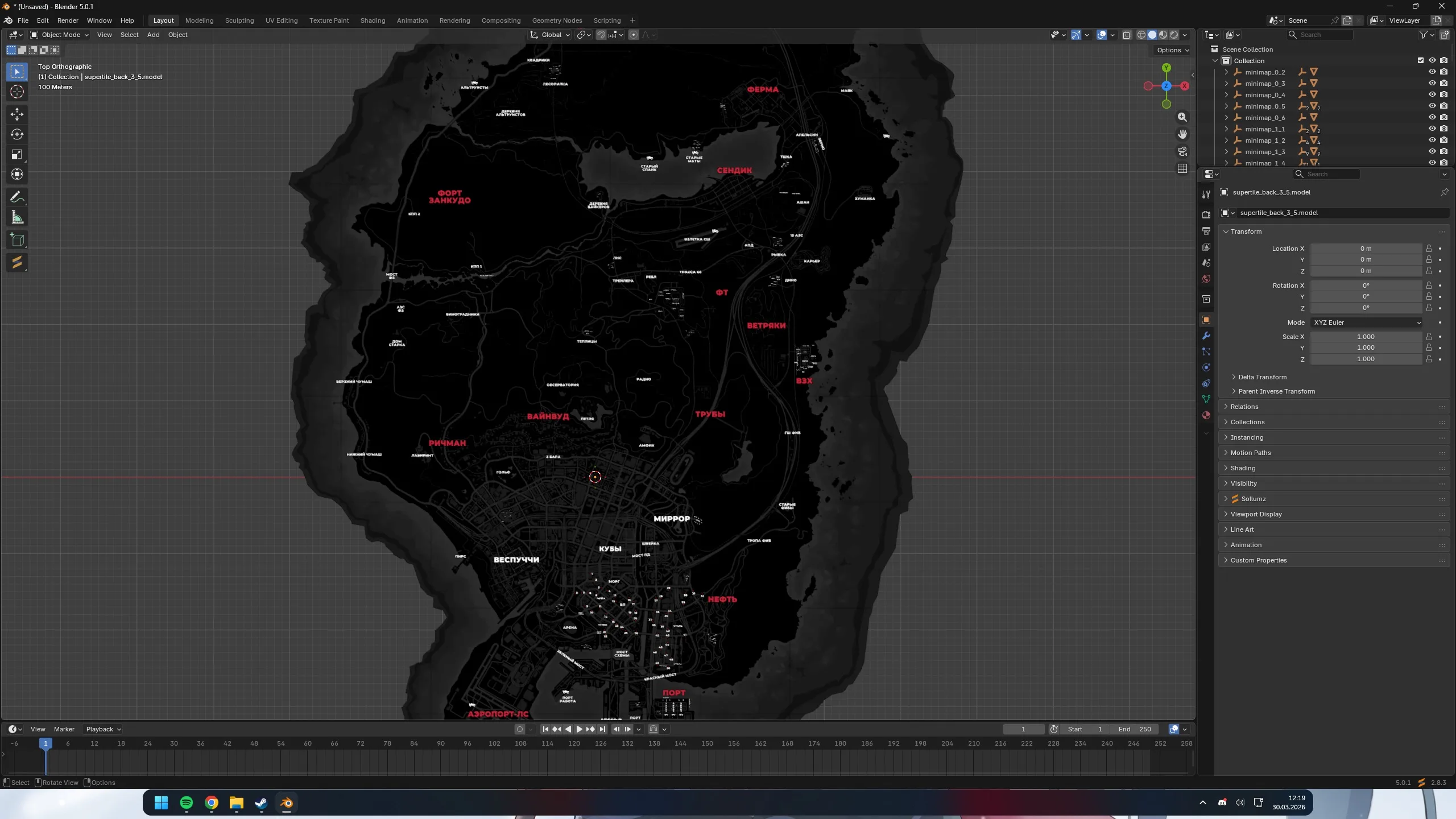Select the Move tool
The height and width of the screenshot is (819, 1456).
coord(17,114)
